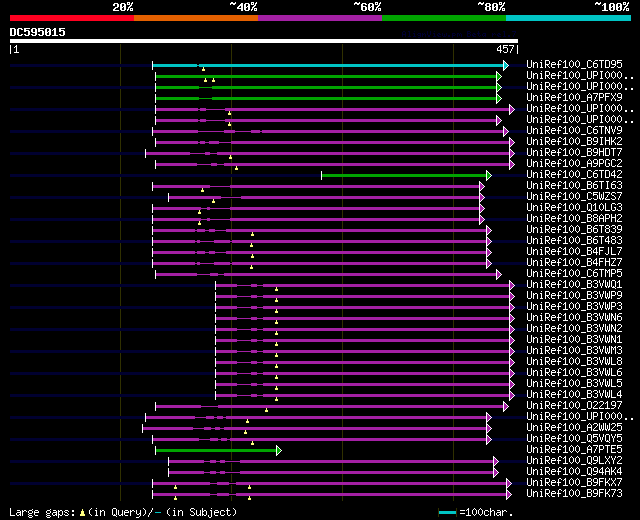
Task: Select the UniRef100_B6TI63 label
Action: [x=574, y=186]
